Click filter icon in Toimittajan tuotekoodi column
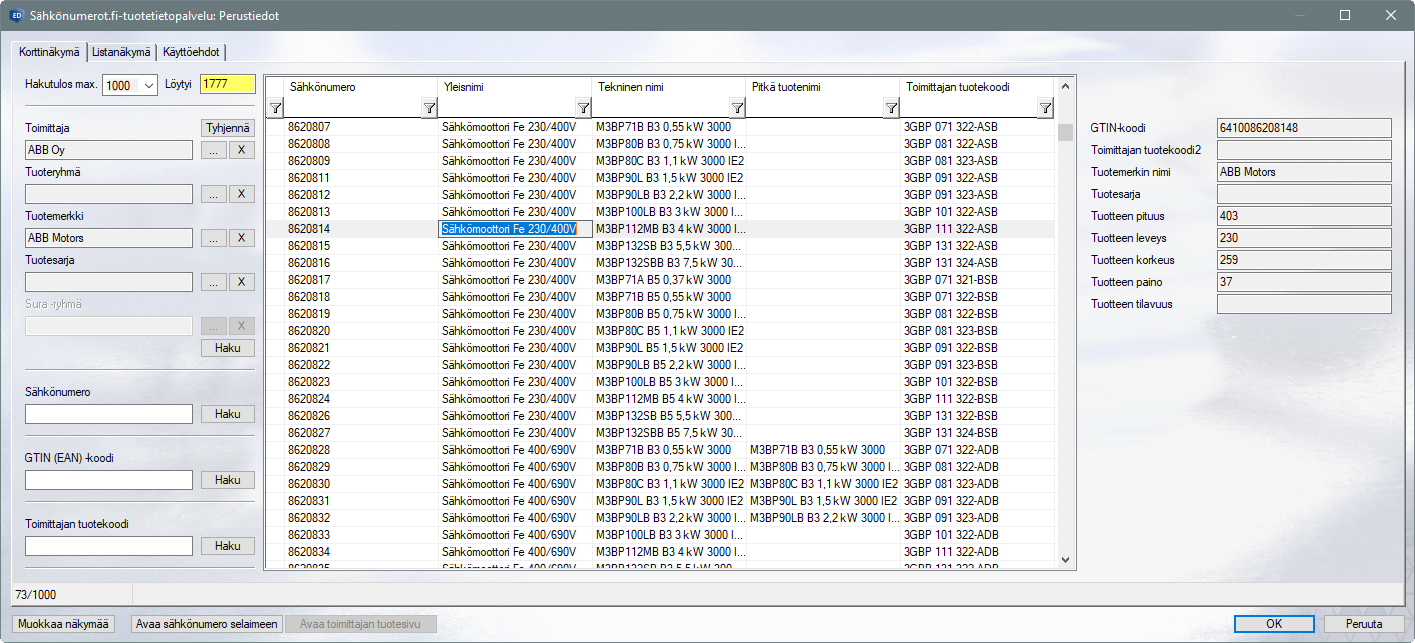Image resolution: width=1415 pixels, height=643 pixels. pyautogui.click(x=1045, y=107)
